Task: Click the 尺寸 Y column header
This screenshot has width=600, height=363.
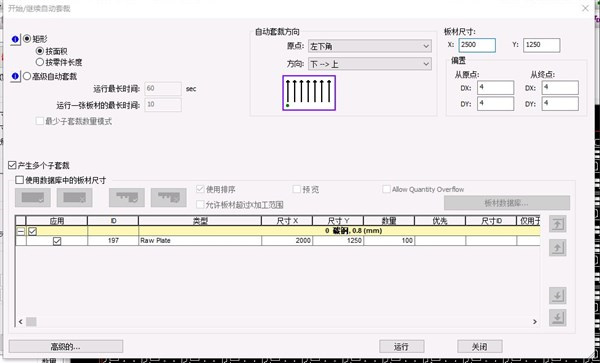Action: point(338,221)
